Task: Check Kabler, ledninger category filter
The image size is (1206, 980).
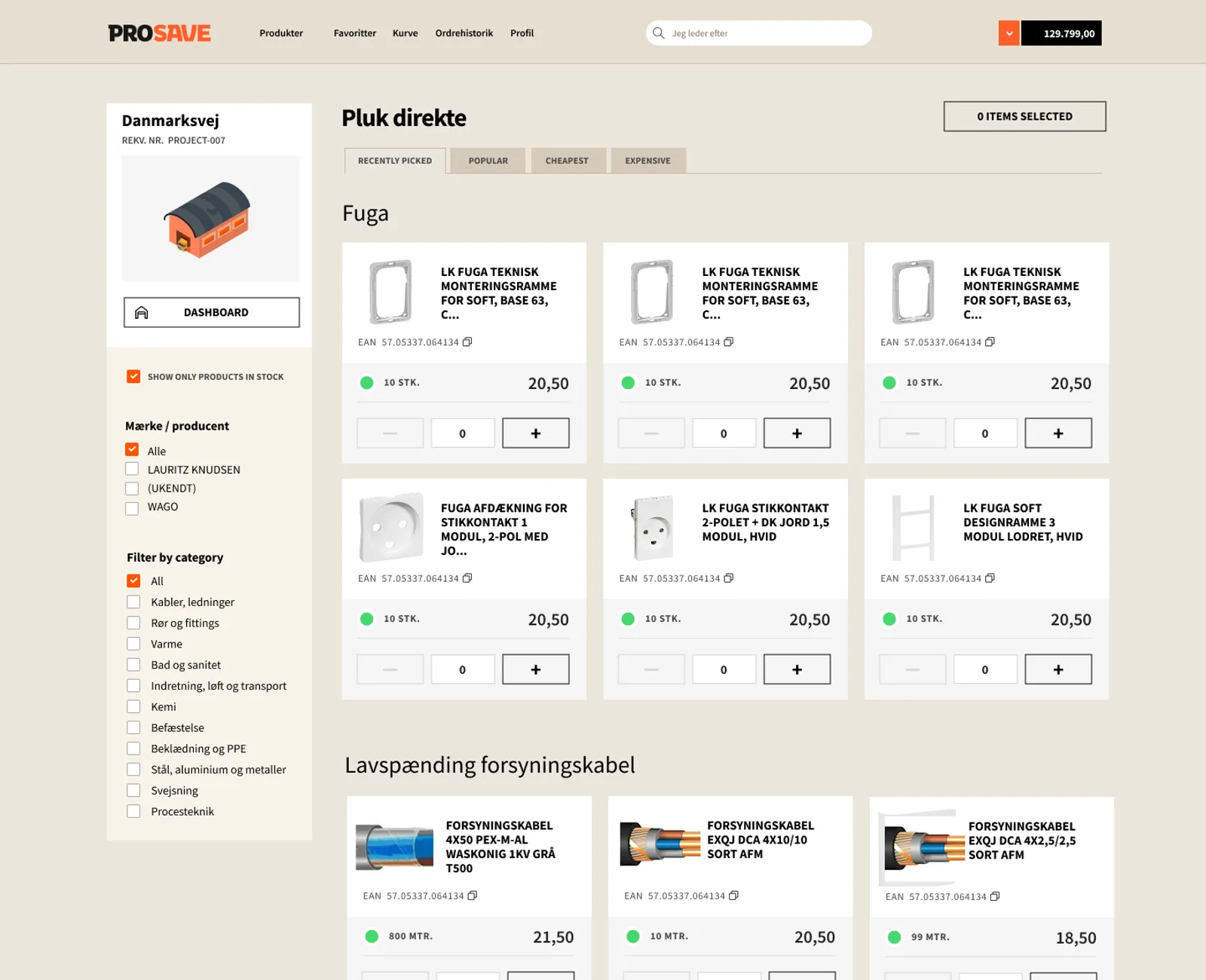Action: click(x=133, y=602)
